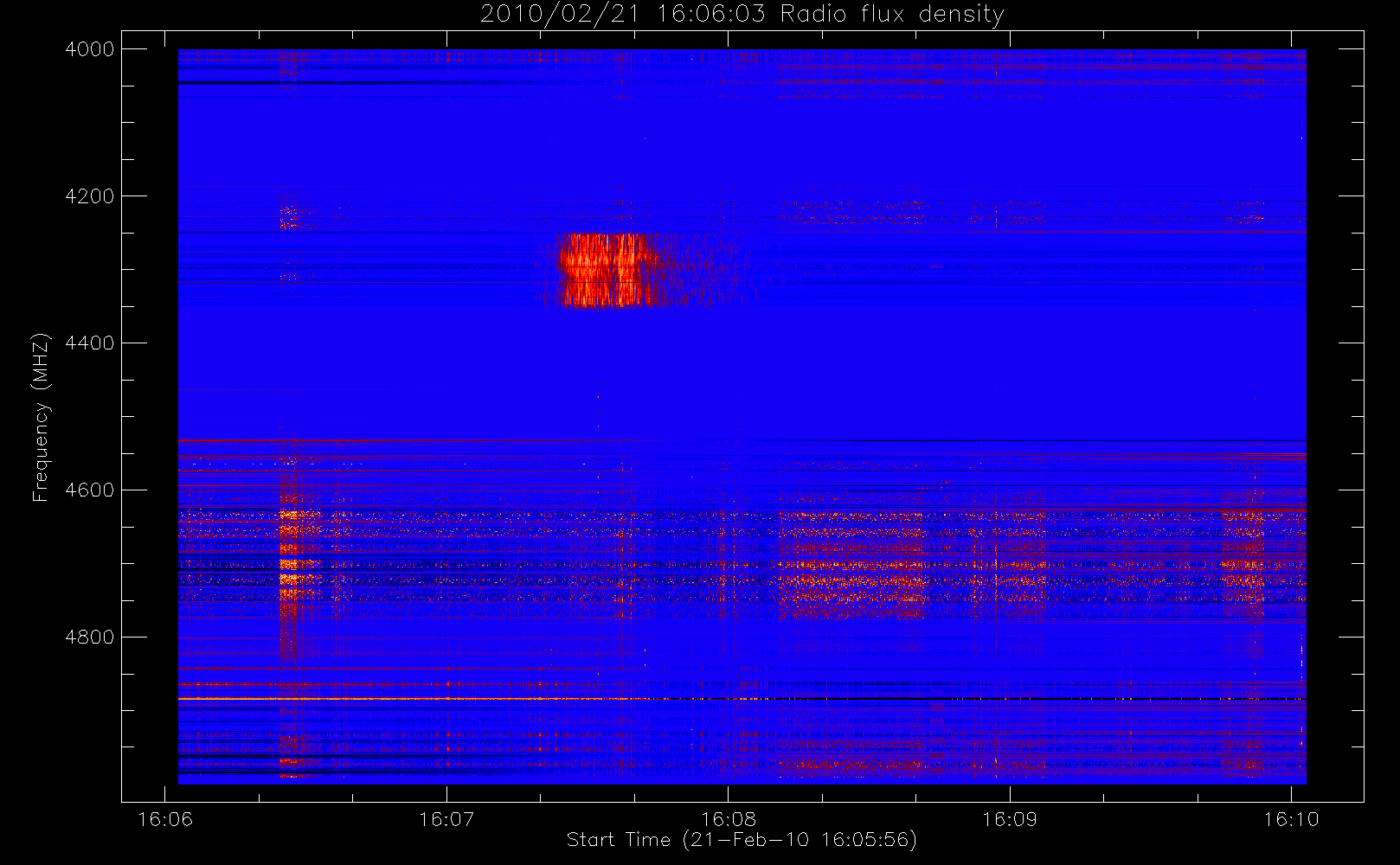Click the 4600 frequency axis label
Image resolution: width=1400 pixels, height=865 pixels.
(89, 490)
